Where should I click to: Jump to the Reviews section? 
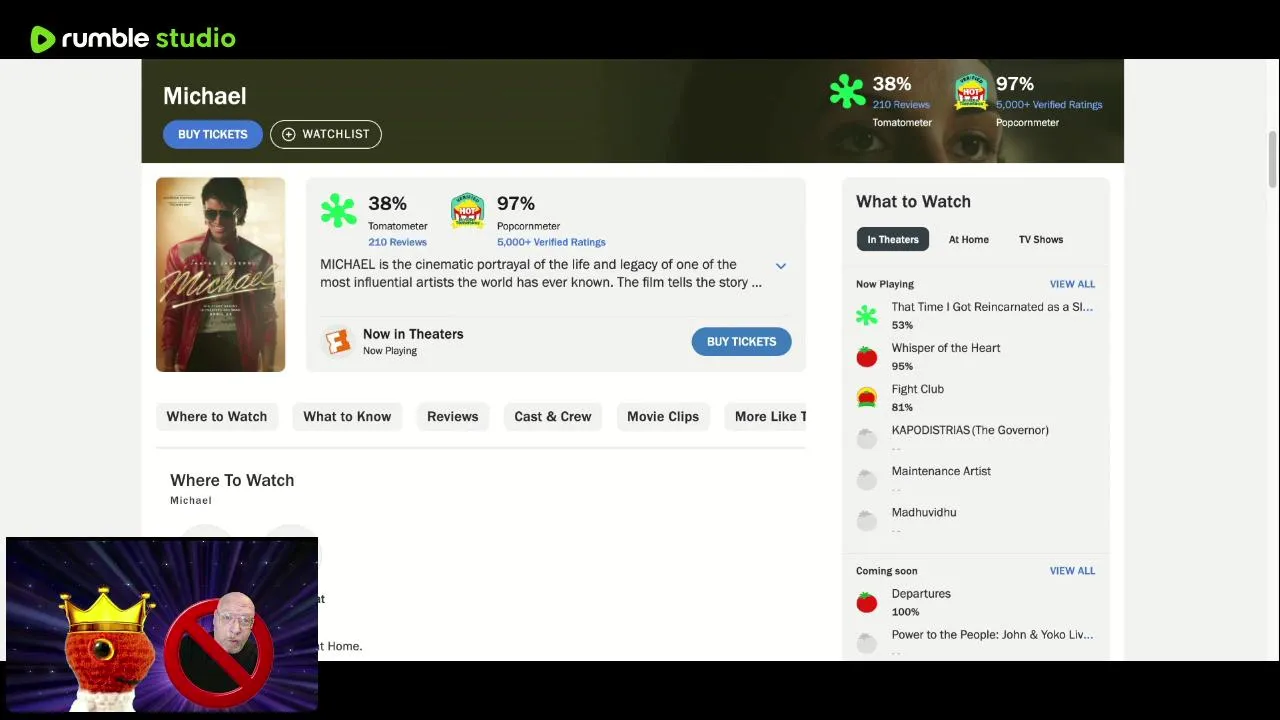[453, 416]
